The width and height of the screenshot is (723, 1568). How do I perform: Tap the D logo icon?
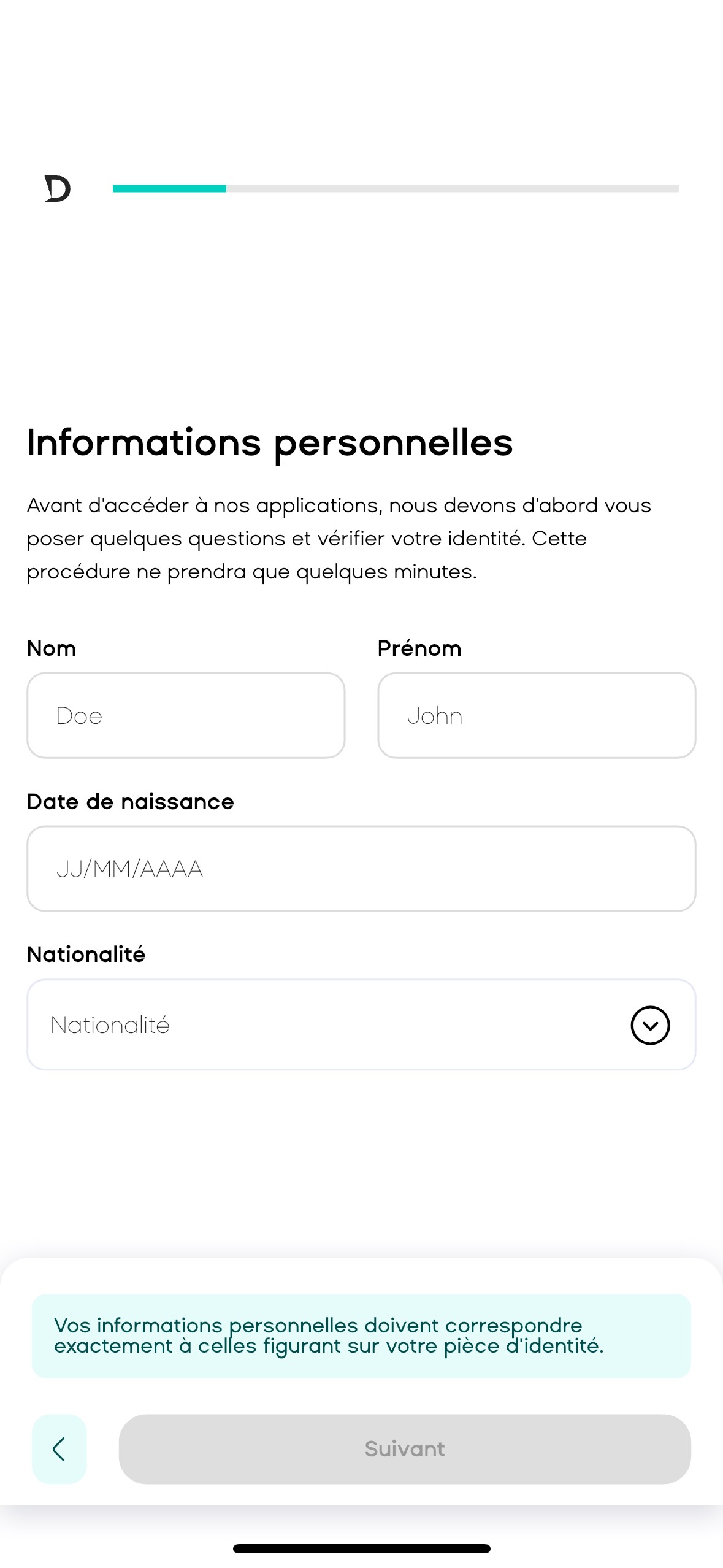(x=58, y=188)
